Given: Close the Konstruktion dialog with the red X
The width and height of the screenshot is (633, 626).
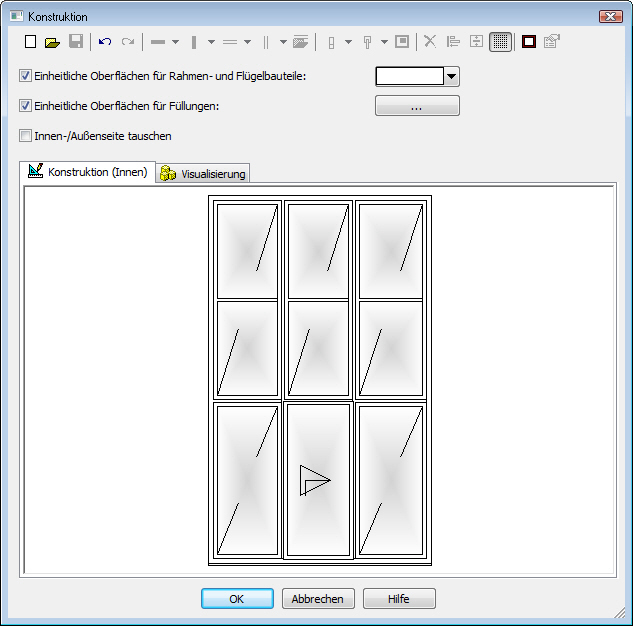Looking at the screenshot, I should [x=611, y=17].
